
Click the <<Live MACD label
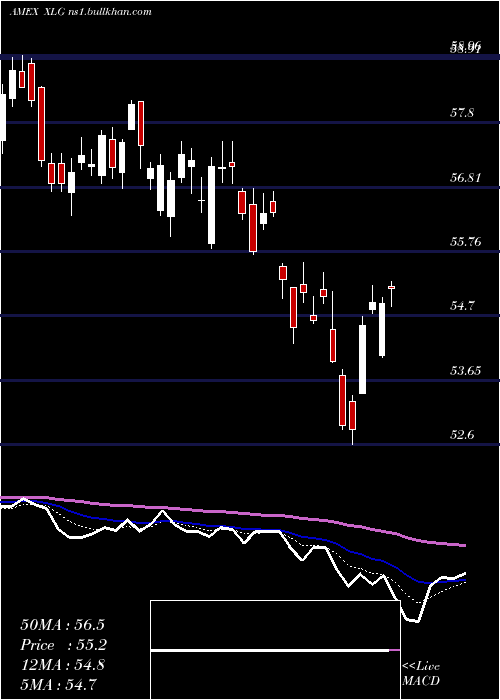(x=421, y=674)
